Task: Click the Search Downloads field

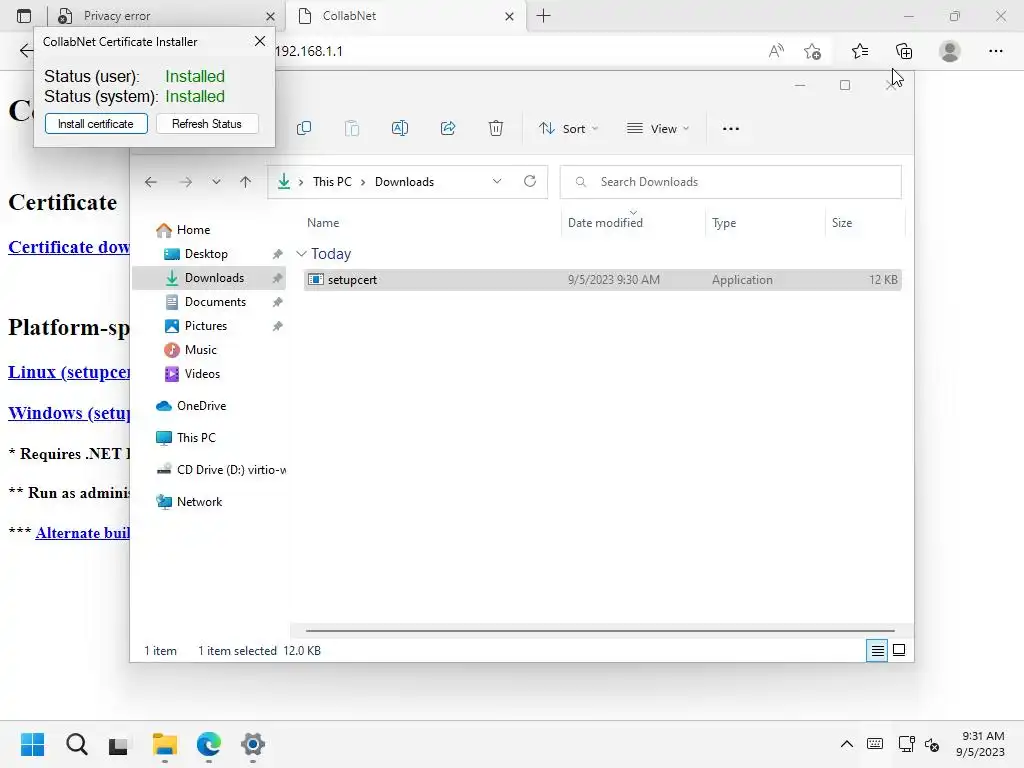Action: tap(731, 182)
